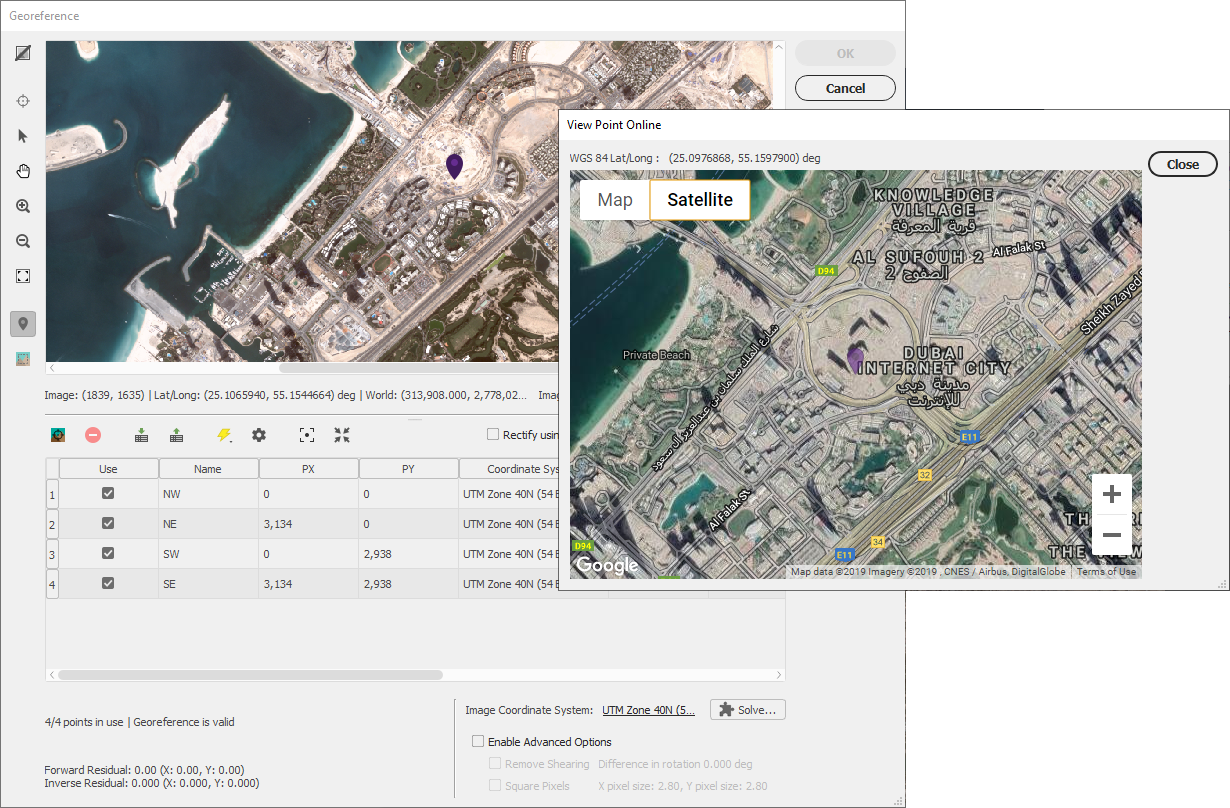Toggle the Square Pixels checkbox
This screenshot has height=808, width=1230.
(495, 786)
